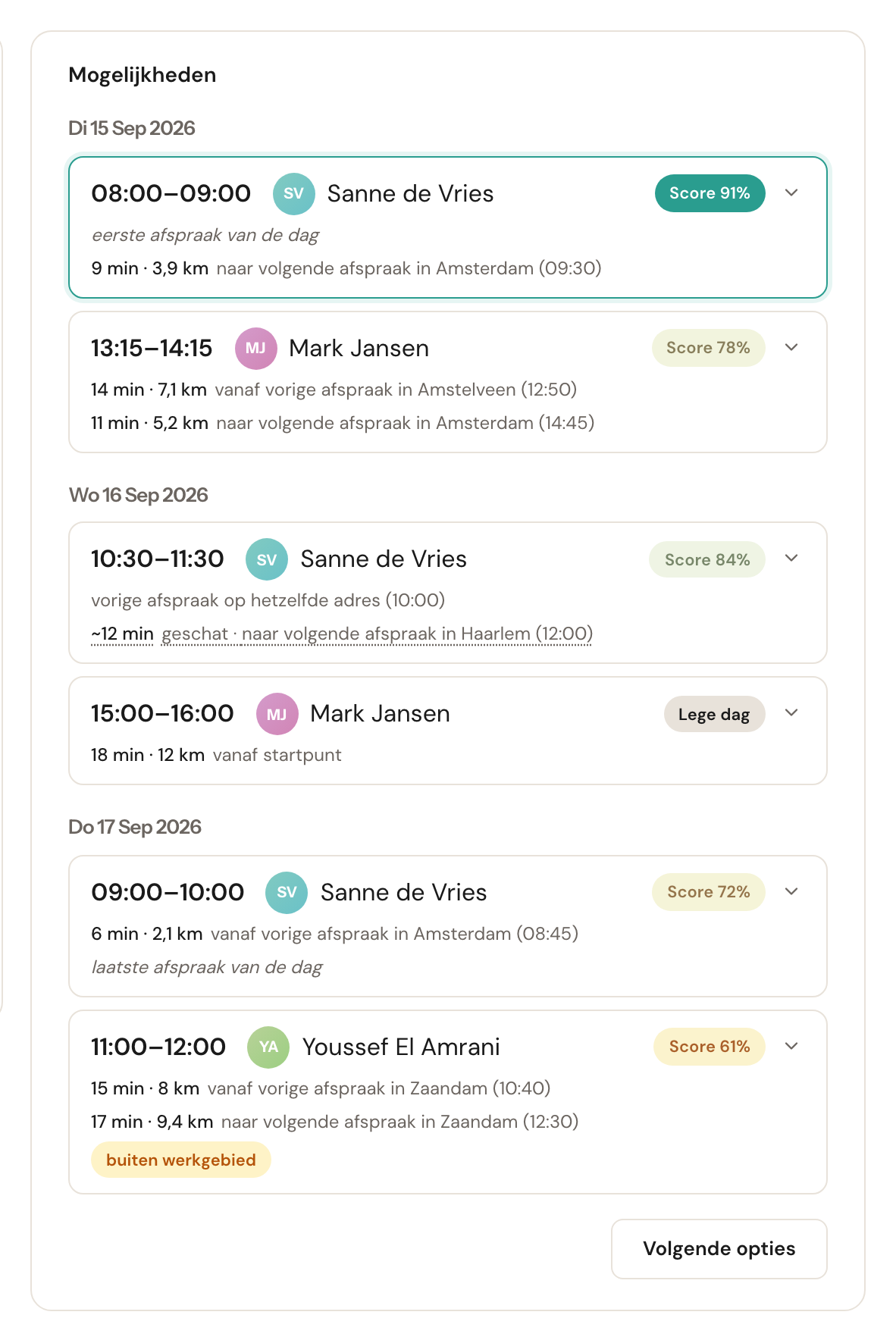
Task: Expand the 10:30–11:30 Wednesday option
Action: [x=791, y=559]
